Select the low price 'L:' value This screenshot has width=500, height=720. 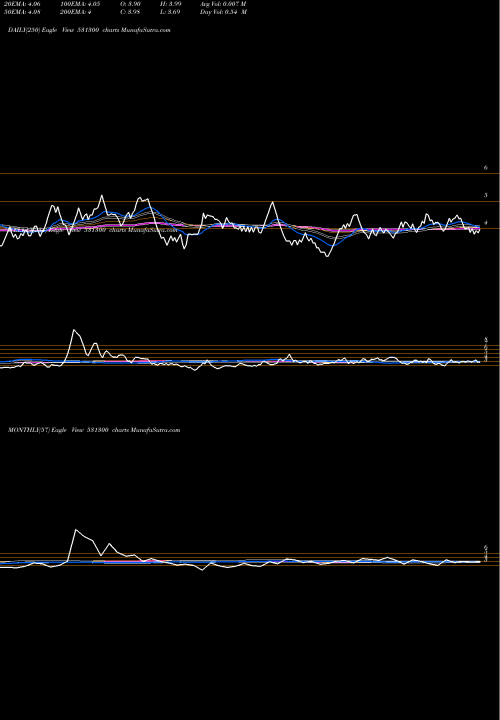click(170, 12)
